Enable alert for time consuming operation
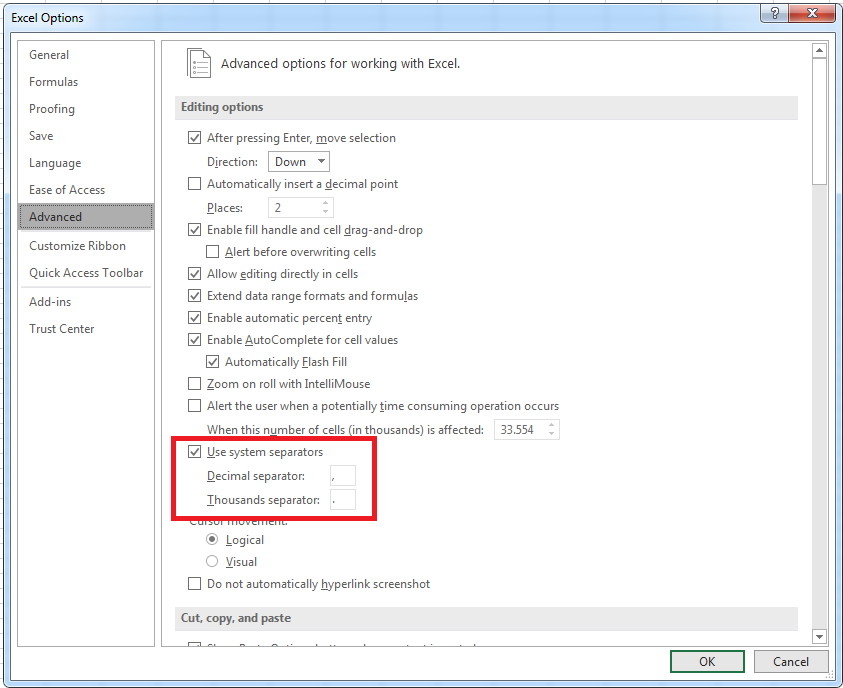The width and height of the screenshot is (843, 688). [194, 406]
